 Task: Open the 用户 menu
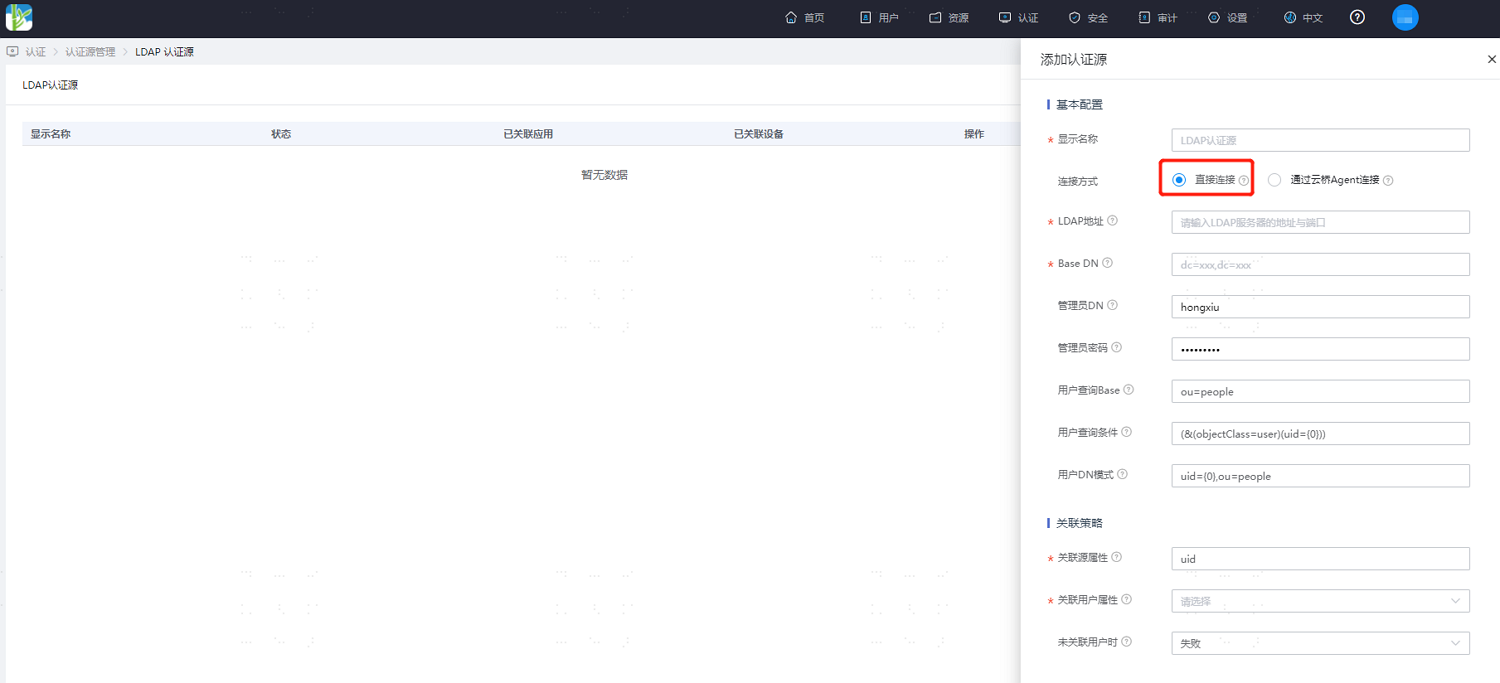(x=879, y=18)
